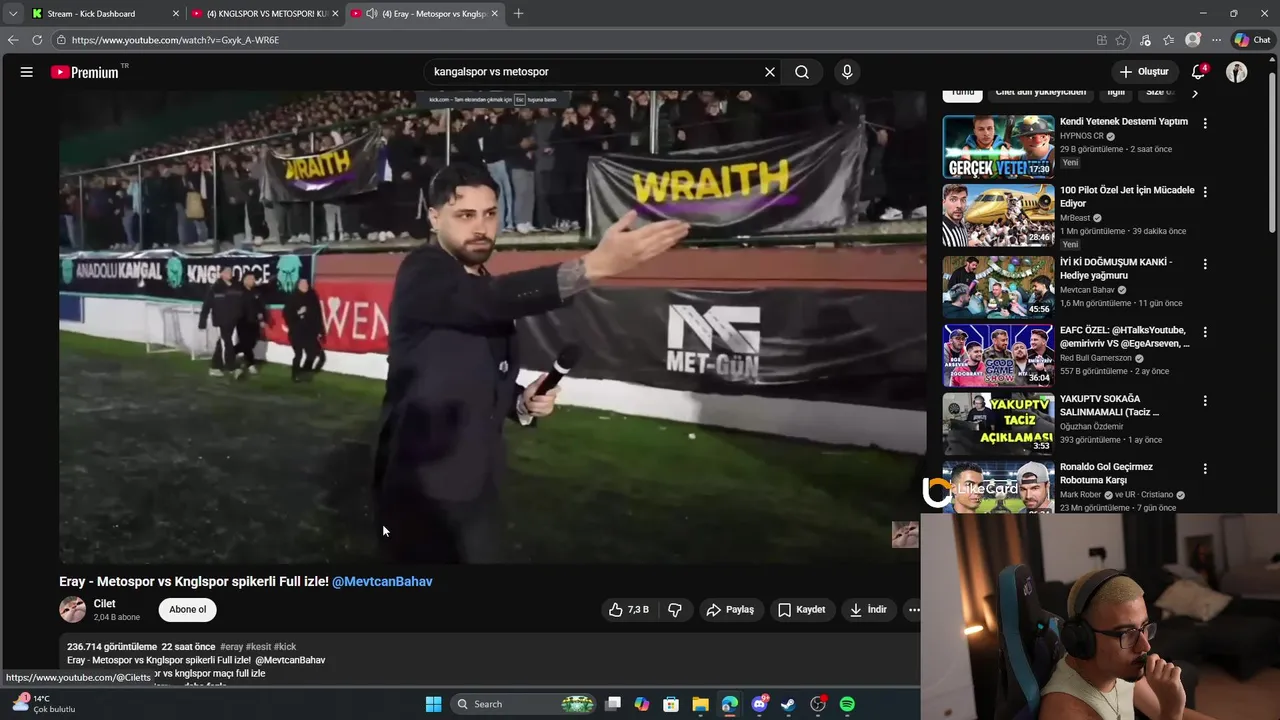
Task: Close the Eray - Metospor vs Knglspor tab
Action: (495, 13)
